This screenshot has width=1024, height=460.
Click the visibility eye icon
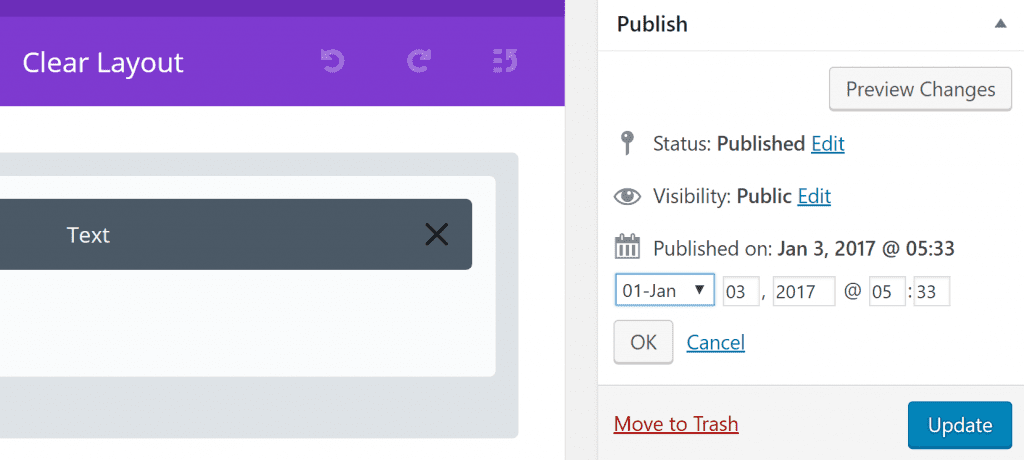[628, 196]
